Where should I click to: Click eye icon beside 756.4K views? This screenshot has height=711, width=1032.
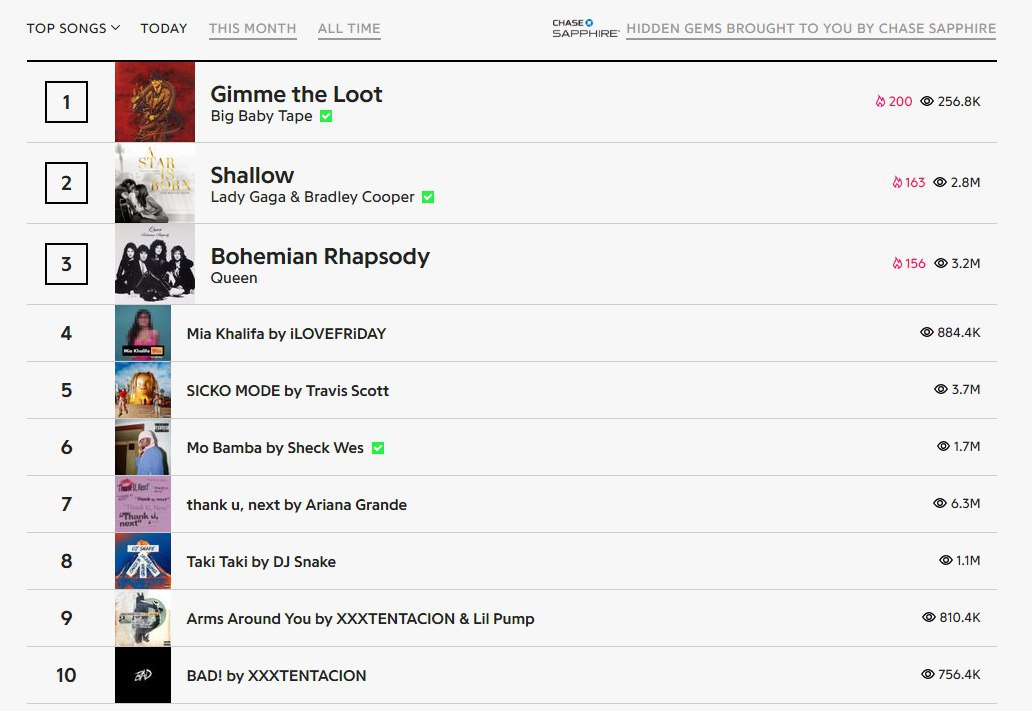tap(928, 674)
